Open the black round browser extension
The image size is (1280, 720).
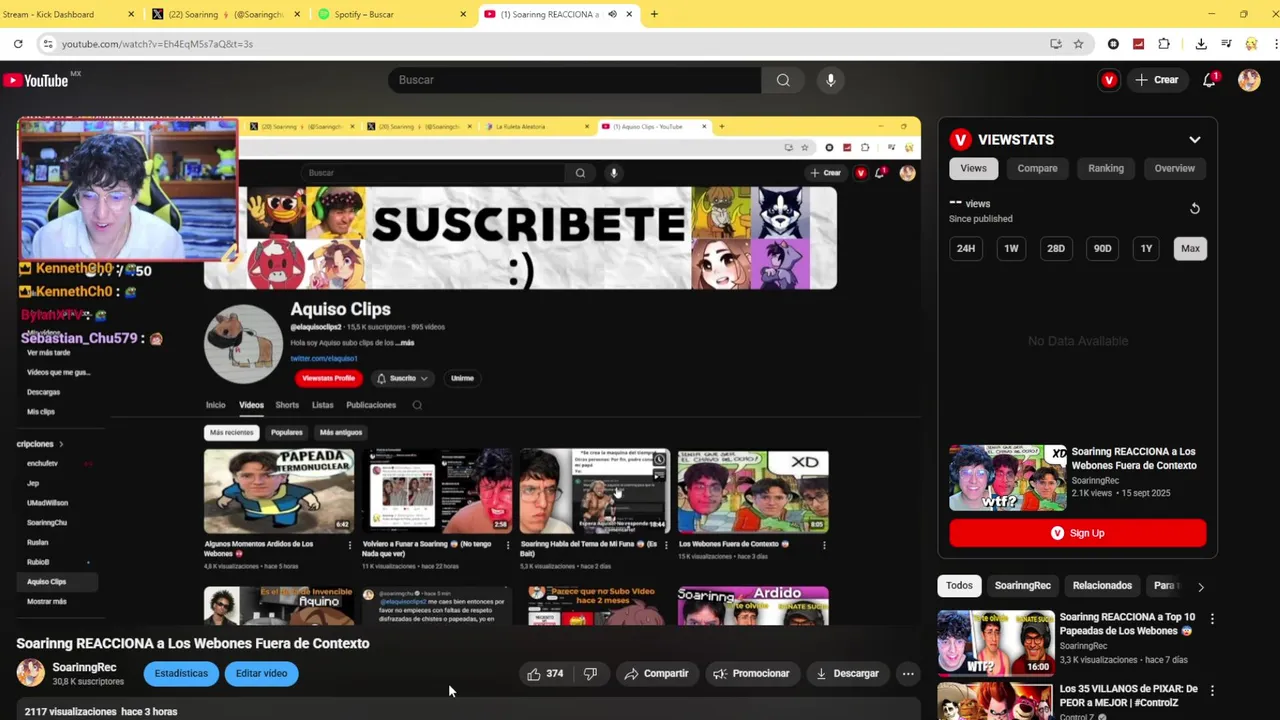pos(1113,44)
